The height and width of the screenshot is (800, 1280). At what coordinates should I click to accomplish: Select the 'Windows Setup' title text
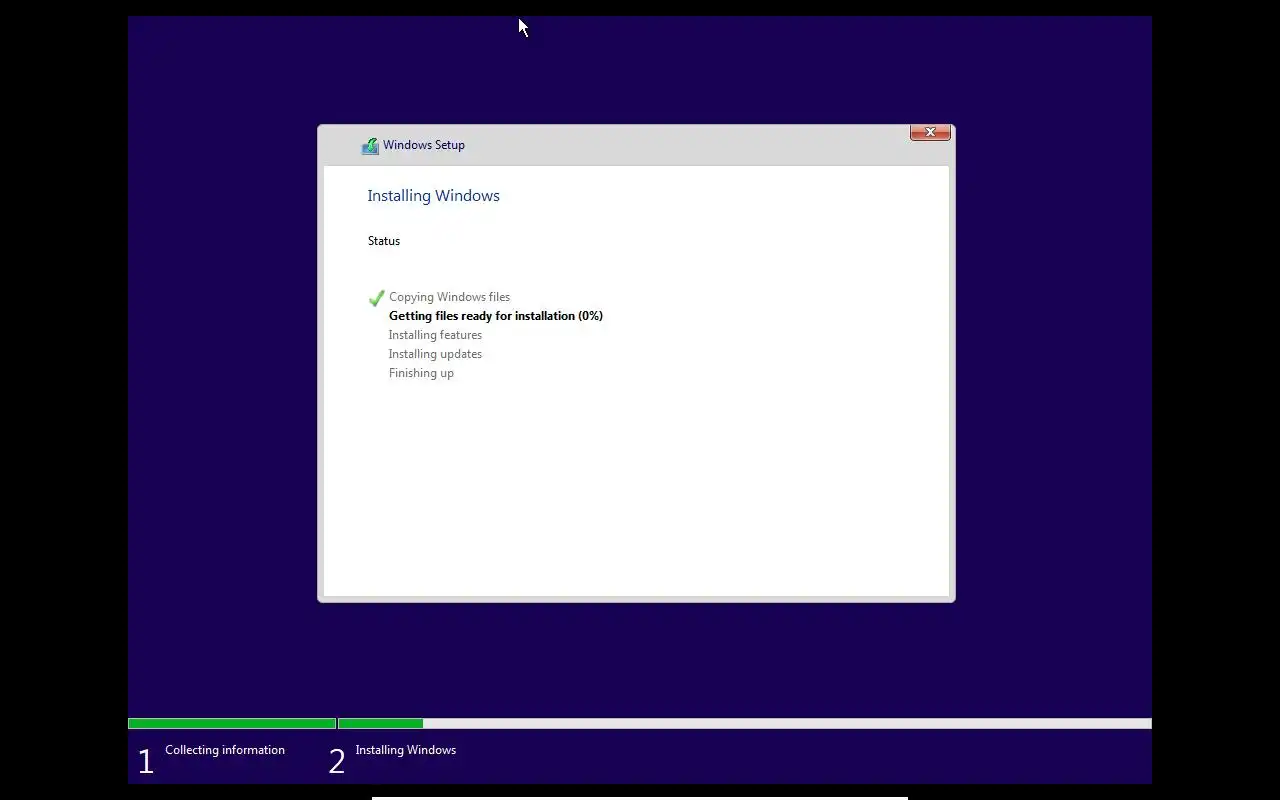click(x=424, y=145)
